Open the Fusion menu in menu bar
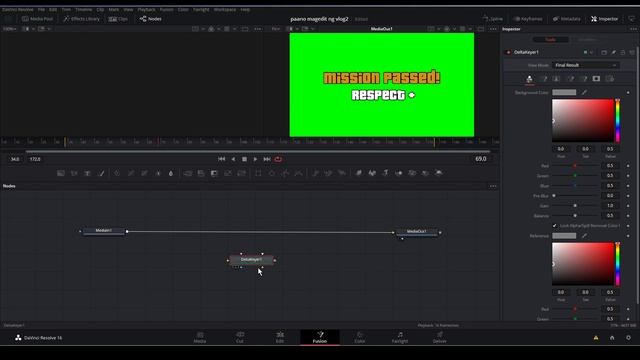 (x=166, y=9)
